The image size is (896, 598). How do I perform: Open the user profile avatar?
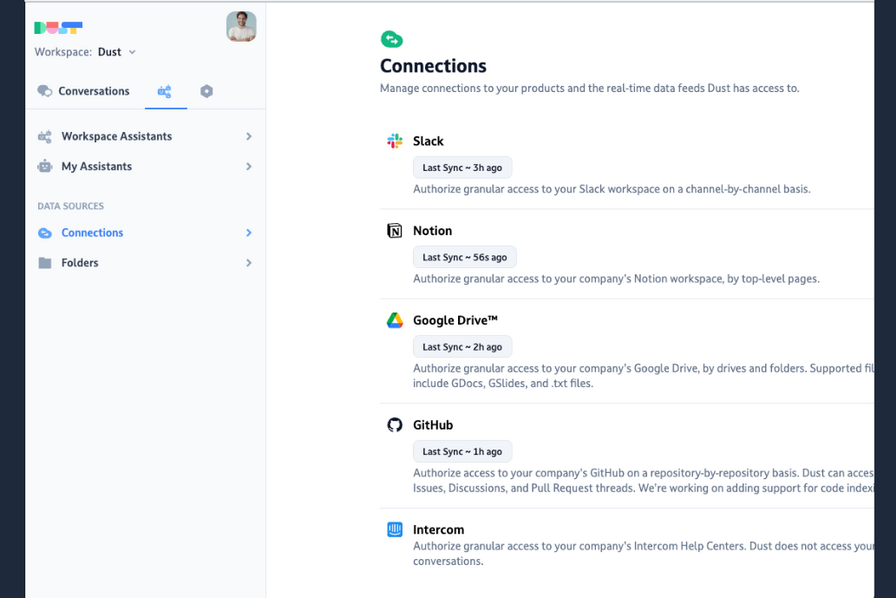[x=241, y=27]
